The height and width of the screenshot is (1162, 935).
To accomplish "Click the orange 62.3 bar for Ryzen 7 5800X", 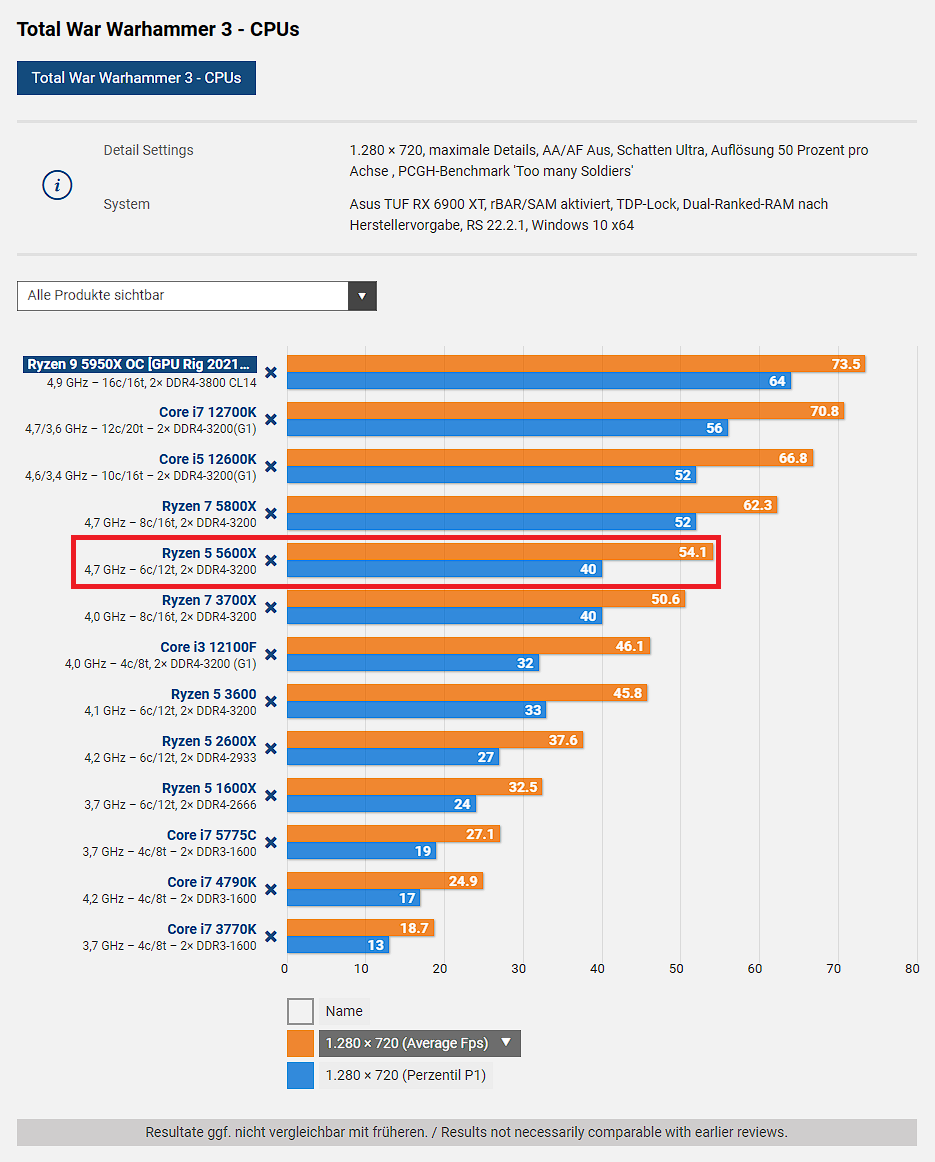I will pyautogui.click(x=533, y=505).
